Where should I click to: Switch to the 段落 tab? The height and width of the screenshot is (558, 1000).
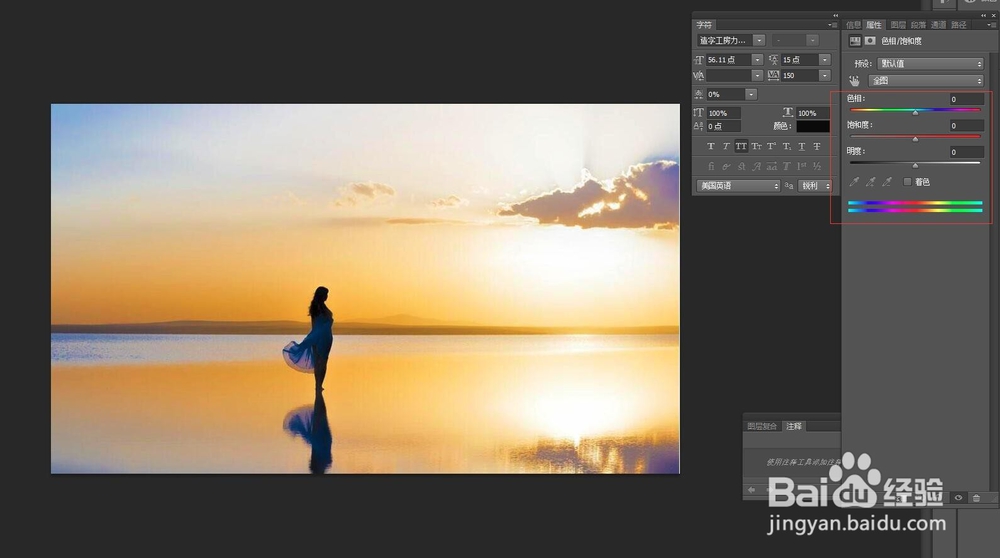[918, 25]
